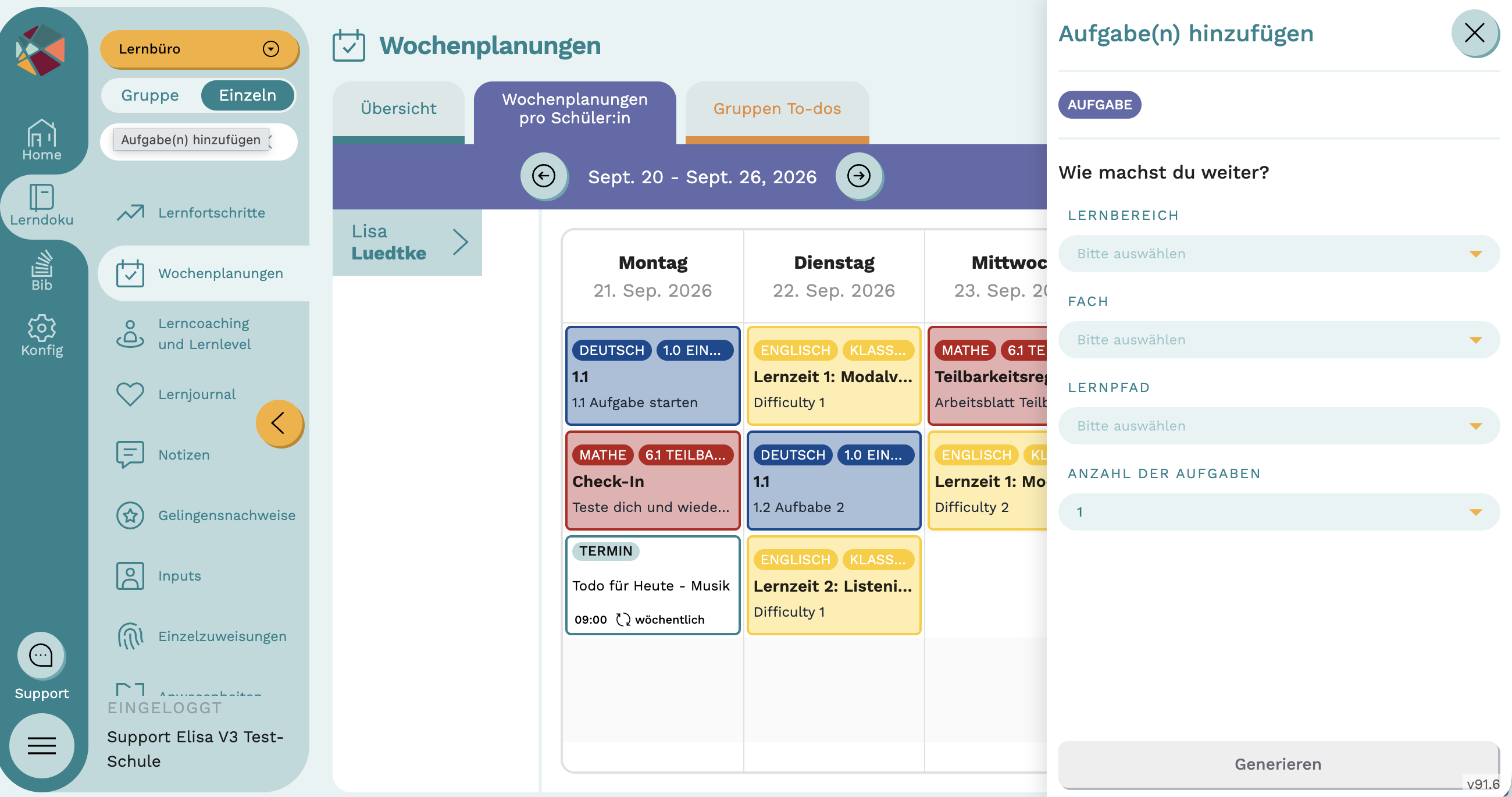Click the date range Sept. 20 - Sept. 26, 2026
The width and height of the screenshot is (1512, 797).
tap(702, 177)
